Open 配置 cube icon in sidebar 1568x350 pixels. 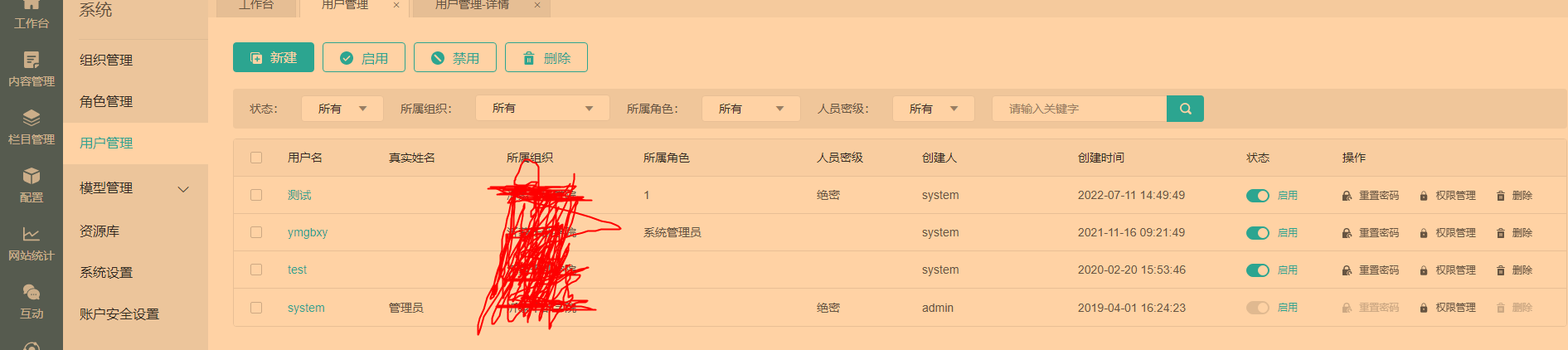pyautogui.click(x=32, y=185)
